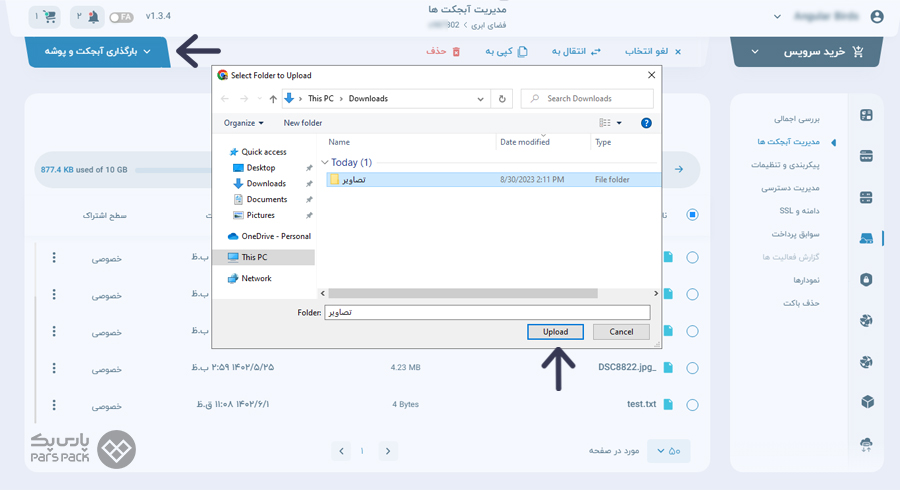
Task: Open بررسی اجمالی in the sidebar
Action: (797, 119)
